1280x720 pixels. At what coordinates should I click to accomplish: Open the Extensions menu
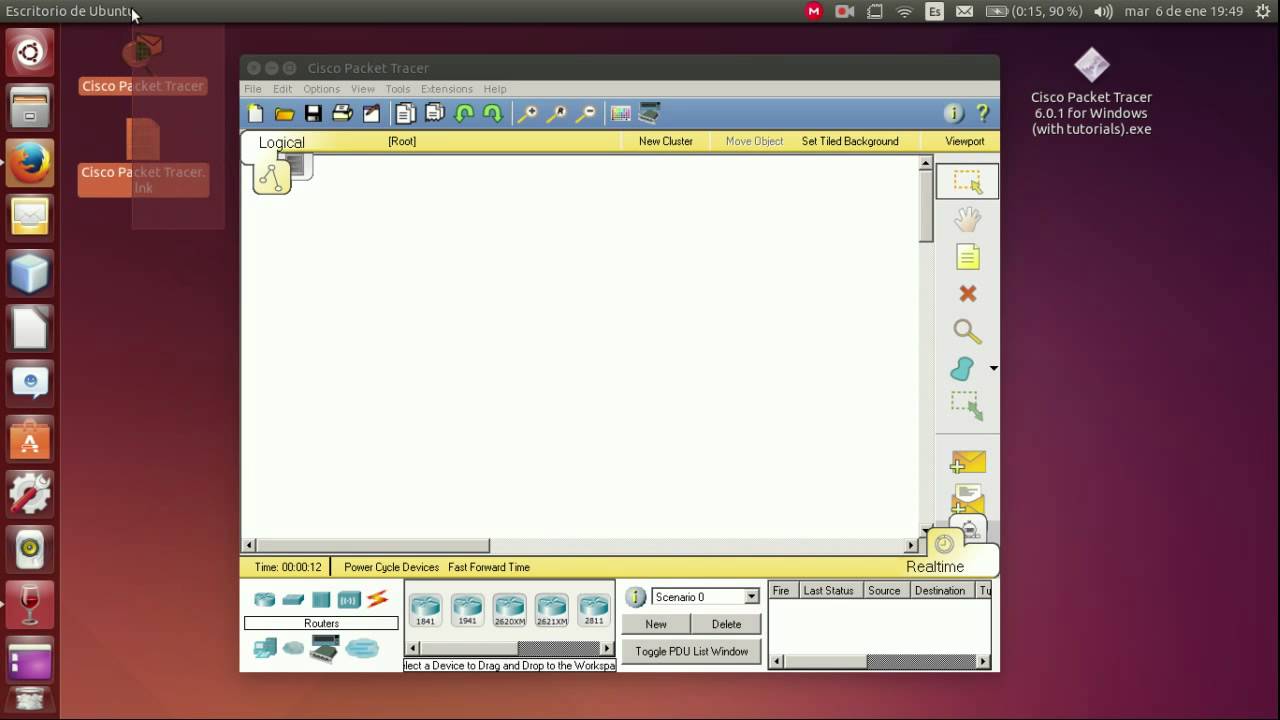pos(447,89)
